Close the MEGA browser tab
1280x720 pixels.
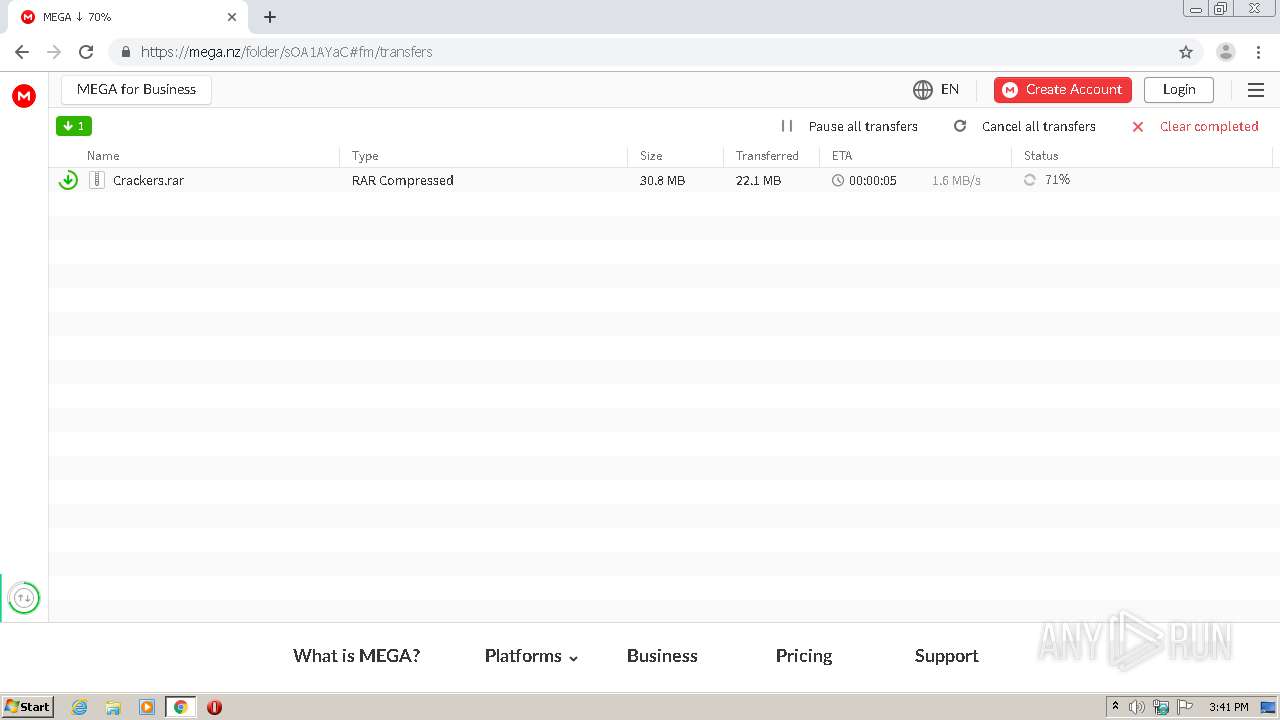tap(232, 17)
